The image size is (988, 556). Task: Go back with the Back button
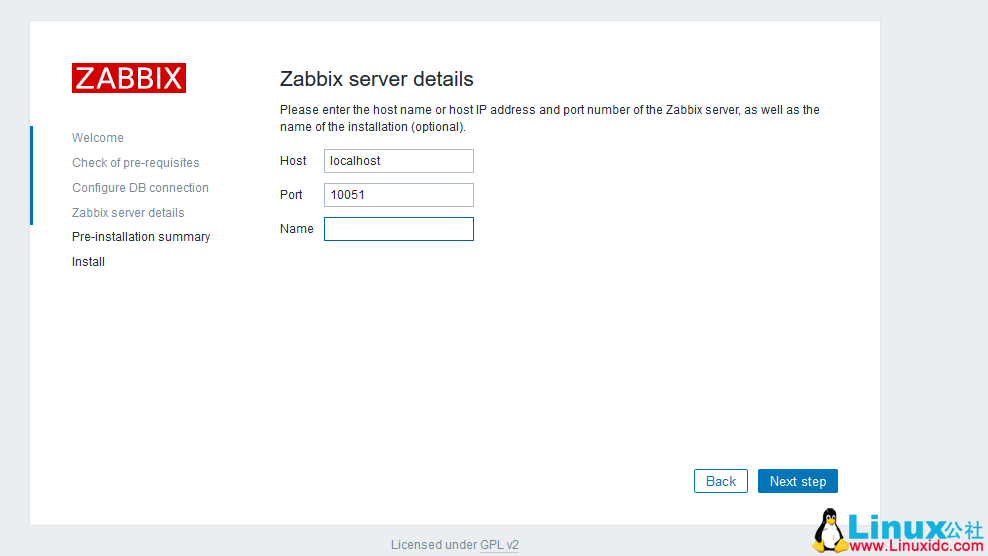(721, 481)
